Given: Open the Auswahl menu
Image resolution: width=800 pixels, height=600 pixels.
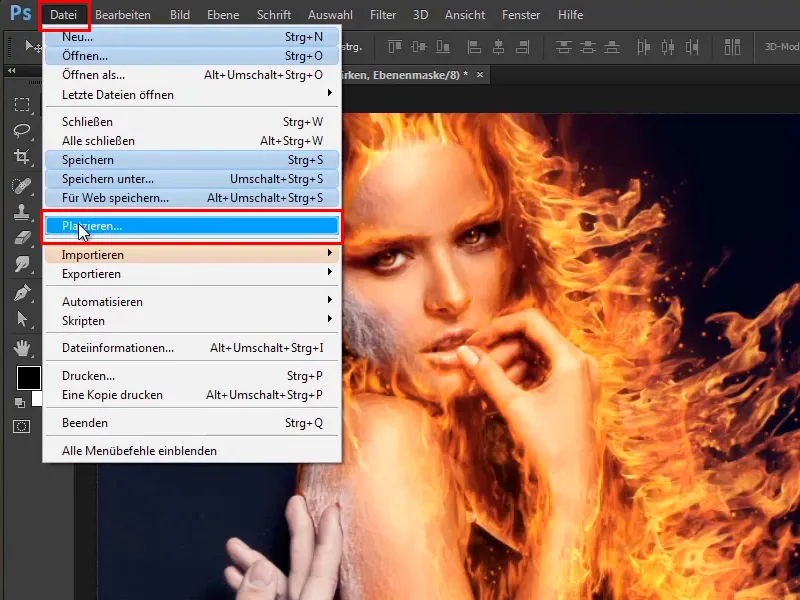Looking at the screenshot, I should pos(330,15).
